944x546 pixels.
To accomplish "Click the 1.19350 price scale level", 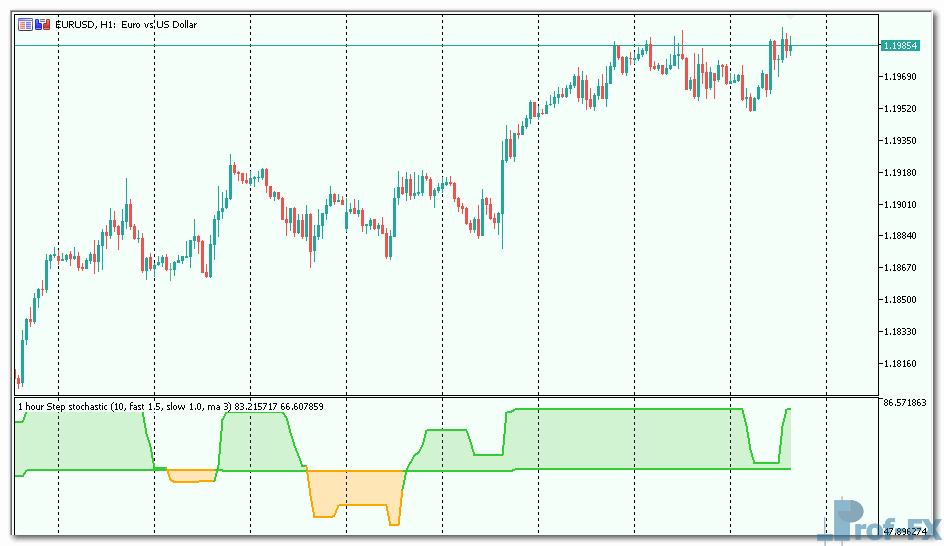I will coord(901,141).
